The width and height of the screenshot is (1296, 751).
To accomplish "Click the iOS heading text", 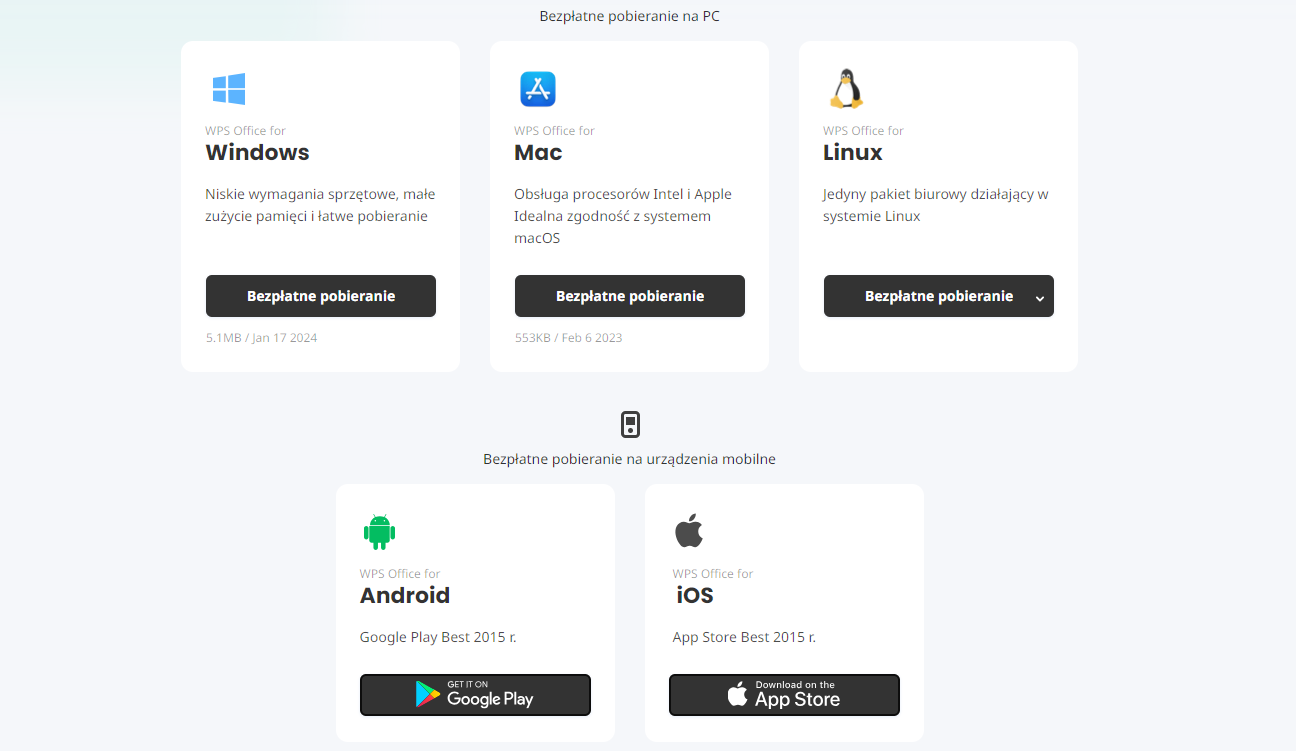I will (693, 596).
